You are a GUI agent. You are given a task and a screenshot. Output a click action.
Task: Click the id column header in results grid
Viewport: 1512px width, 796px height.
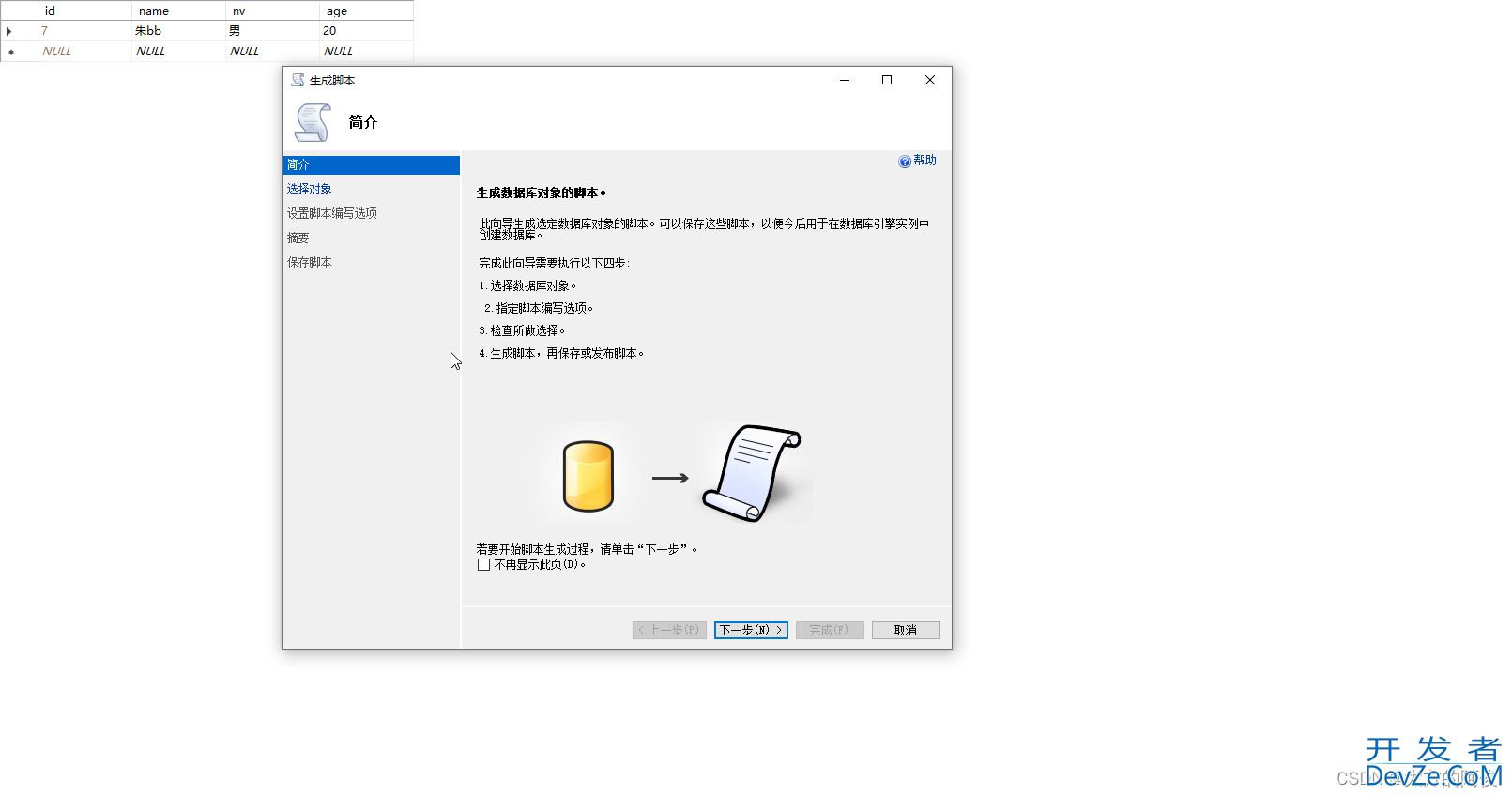click(84, 10)
